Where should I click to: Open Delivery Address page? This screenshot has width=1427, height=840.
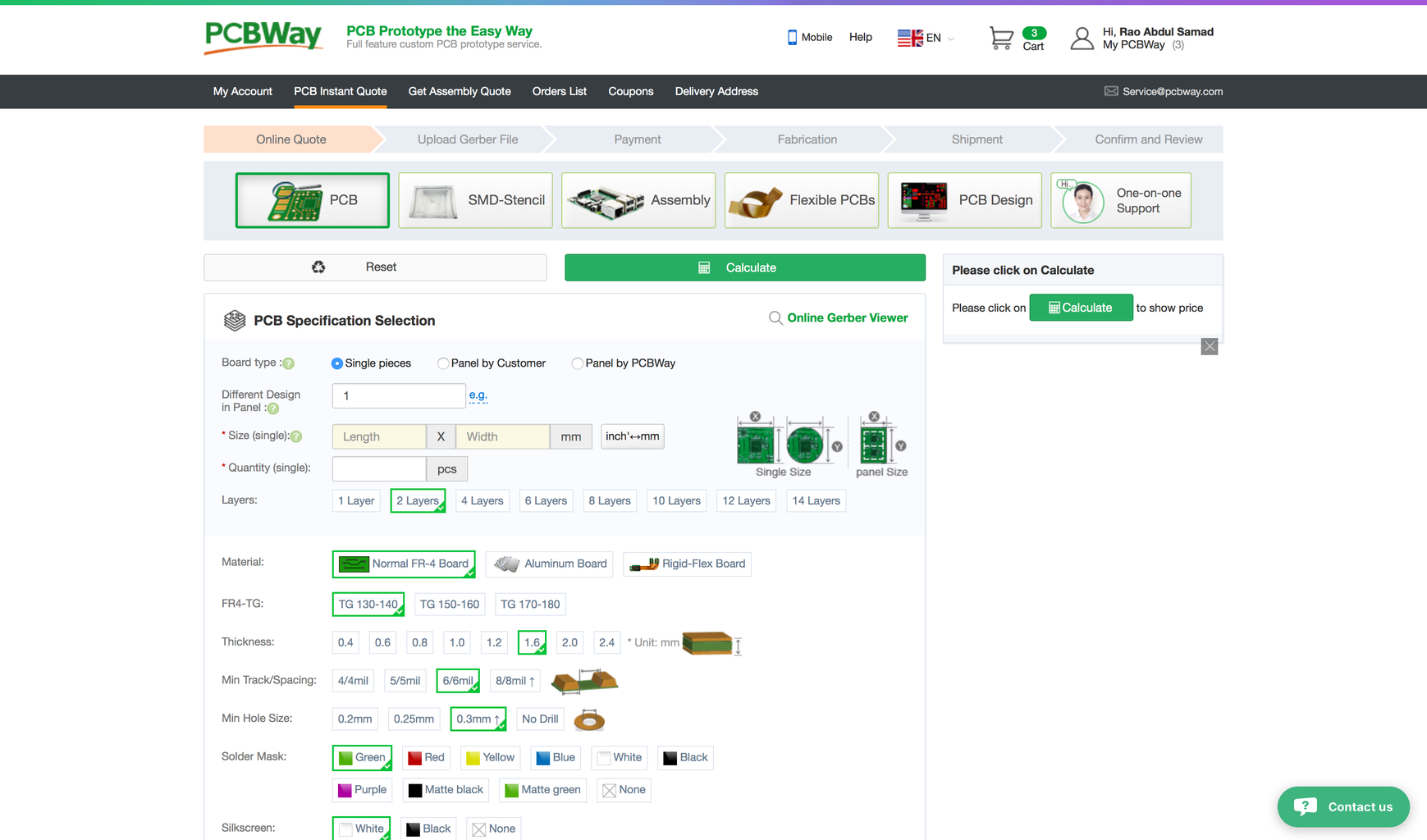point(716,91)
